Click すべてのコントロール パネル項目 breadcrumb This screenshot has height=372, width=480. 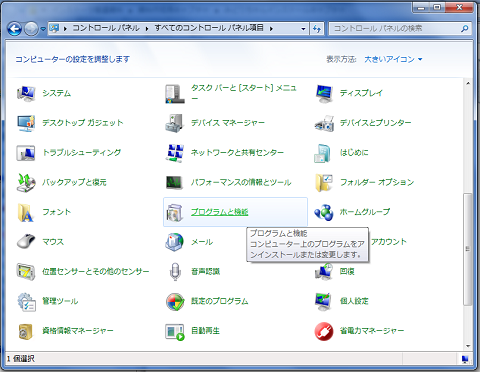pos(209,28)
